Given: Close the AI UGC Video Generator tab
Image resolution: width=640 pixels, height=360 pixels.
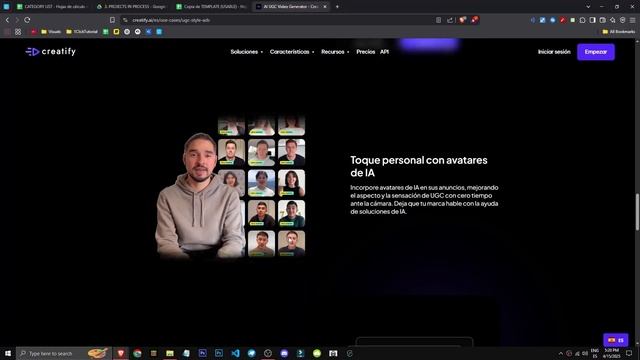Looking at the screenshot, I should [x=325, y=7].
